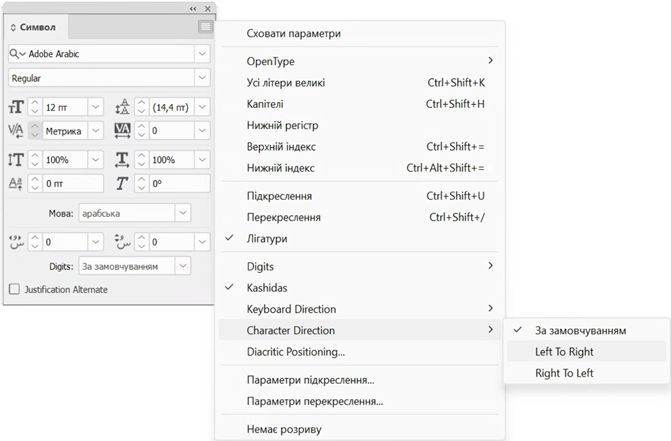The width and height of the screenshot is (671, 441).
Task: Apply Нижній індекс subscript
Action: [359, 168]
